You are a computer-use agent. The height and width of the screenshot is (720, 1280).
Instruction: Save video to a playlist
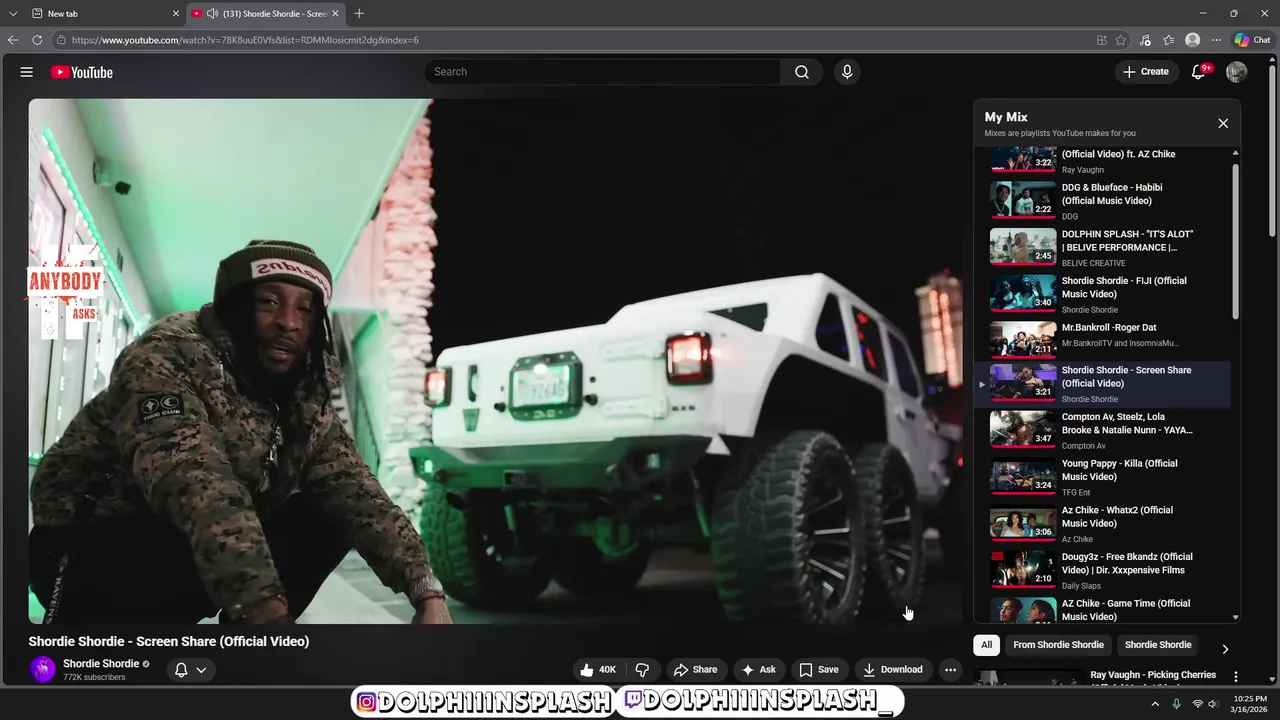coord(818,670)
